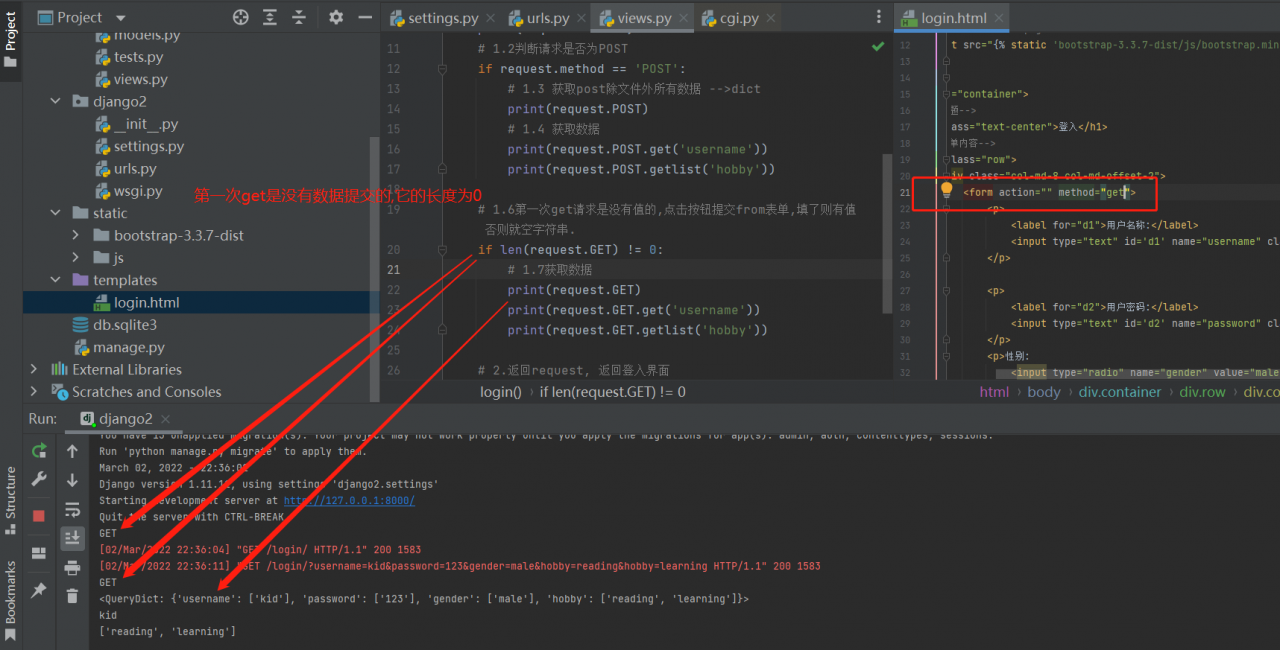This screenshot has height=650, width=1280.
Task: Select views.py in project tree
Action: coord(140,79)
